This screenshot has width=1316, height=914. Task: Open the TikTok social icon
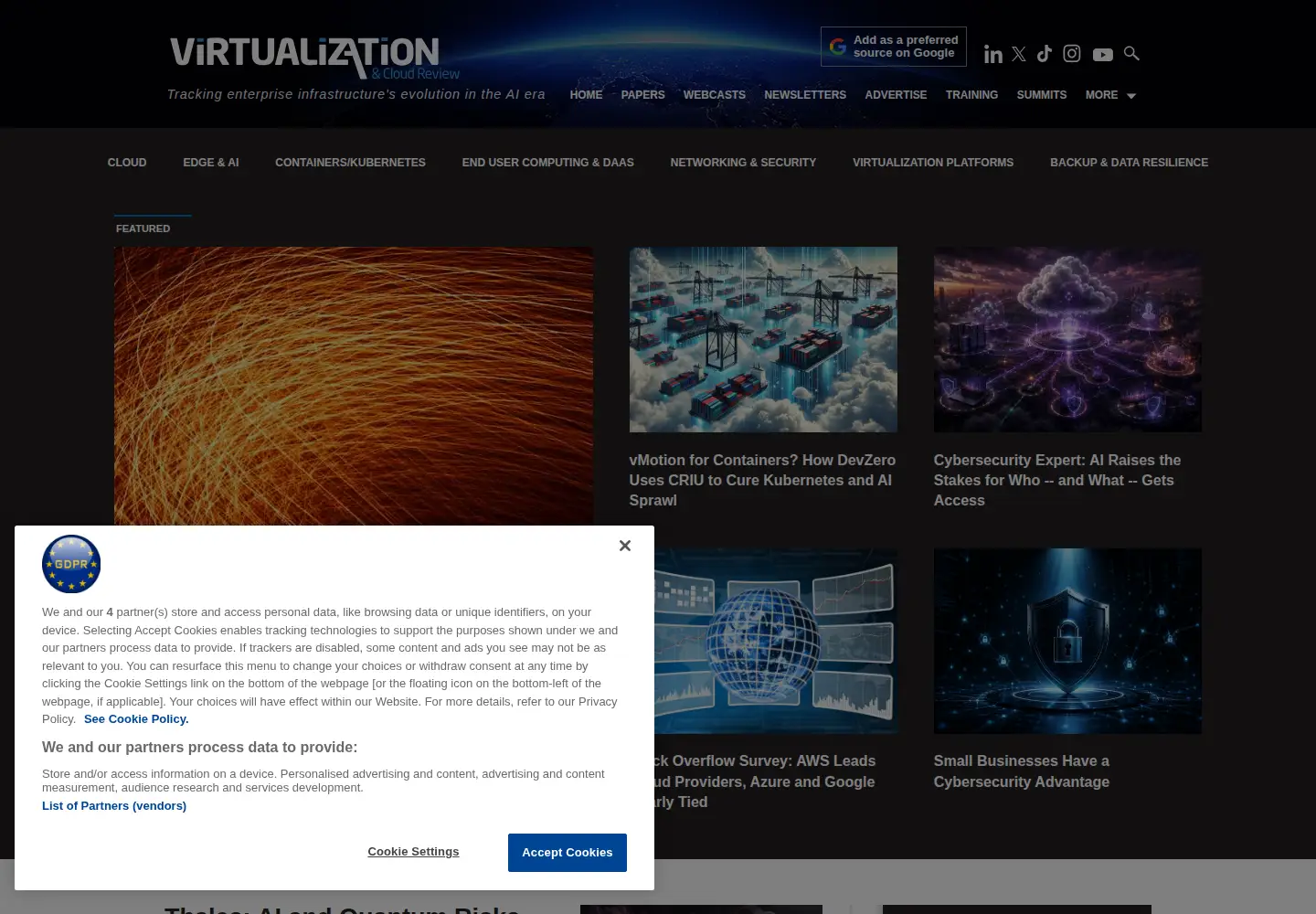[x=1045, y=54]
